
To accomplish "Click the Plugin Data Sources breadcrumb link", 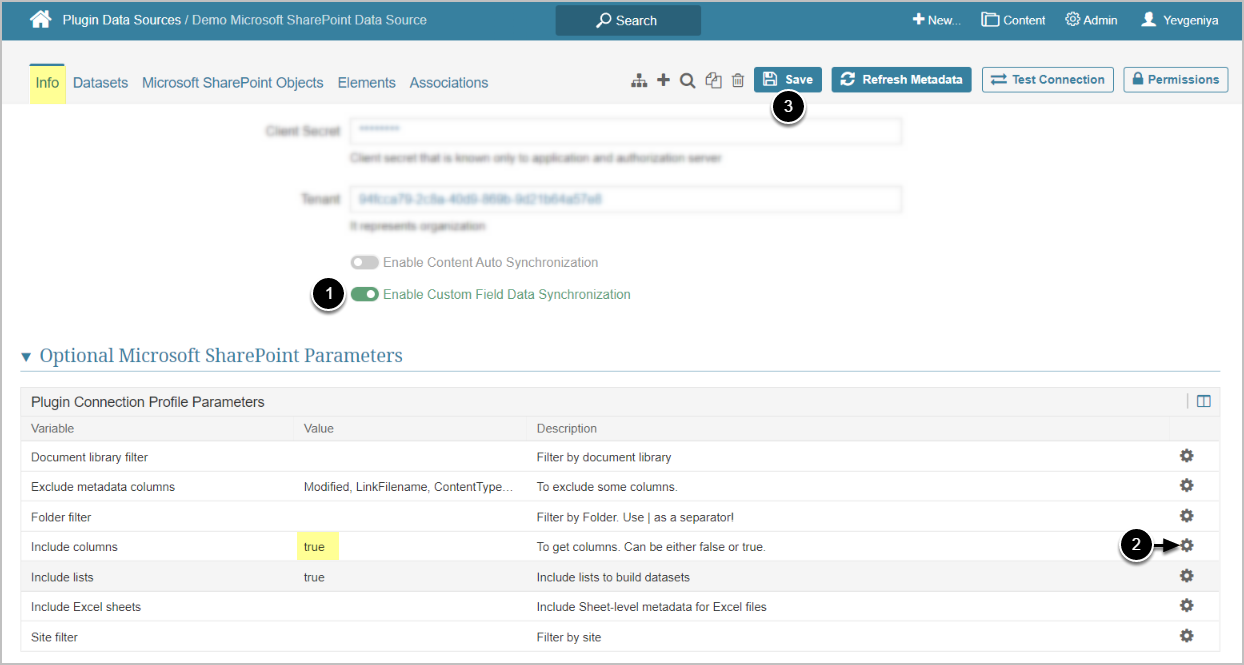I will (x=122, y=20).
